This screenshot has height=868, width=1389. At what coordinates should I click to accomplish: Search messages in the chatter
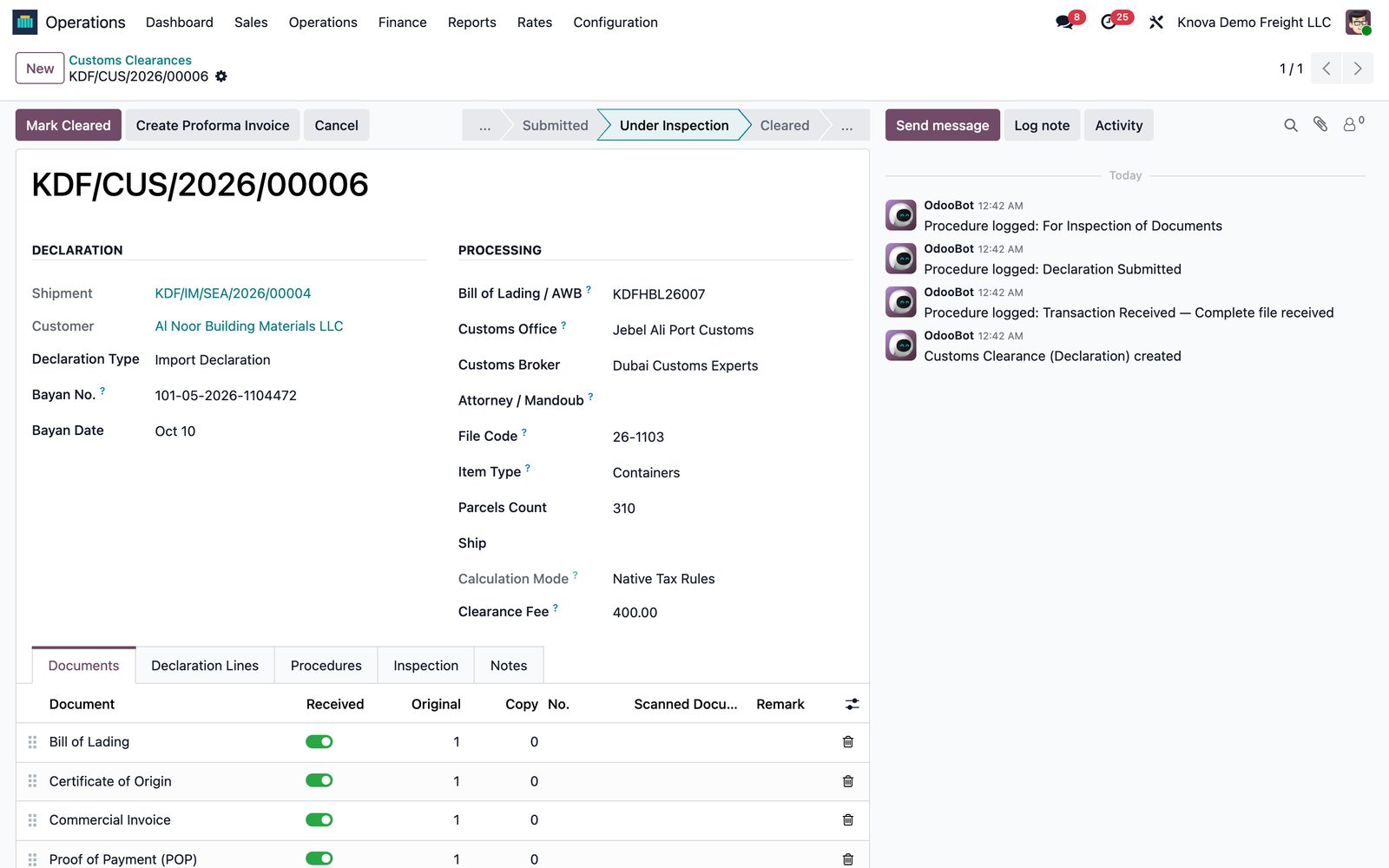click(x=1291, y=126)
